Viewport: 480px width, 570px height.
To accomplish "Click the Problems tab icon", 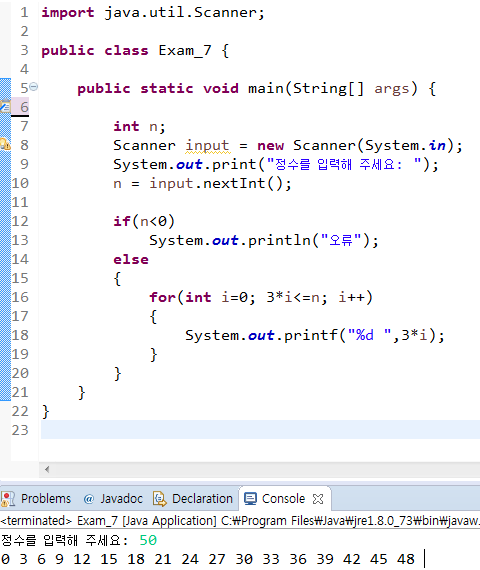I will [8, 499].
